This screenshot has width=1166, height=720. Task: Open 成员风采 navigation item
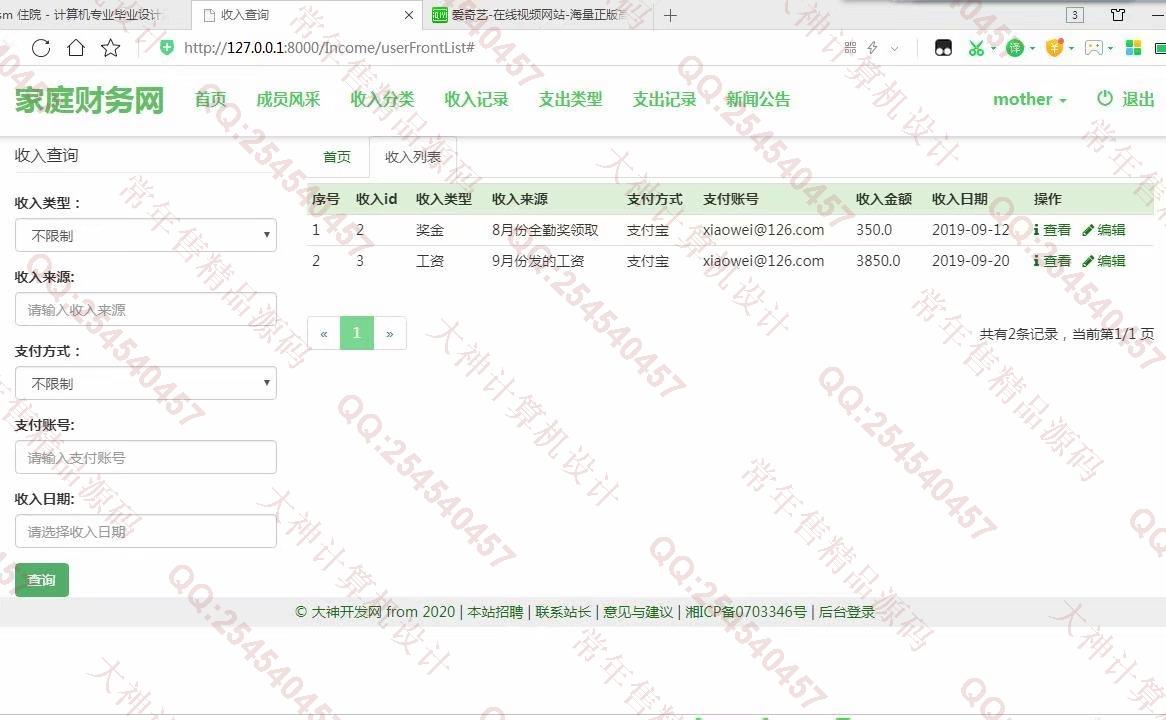click(x=288, y=100)
